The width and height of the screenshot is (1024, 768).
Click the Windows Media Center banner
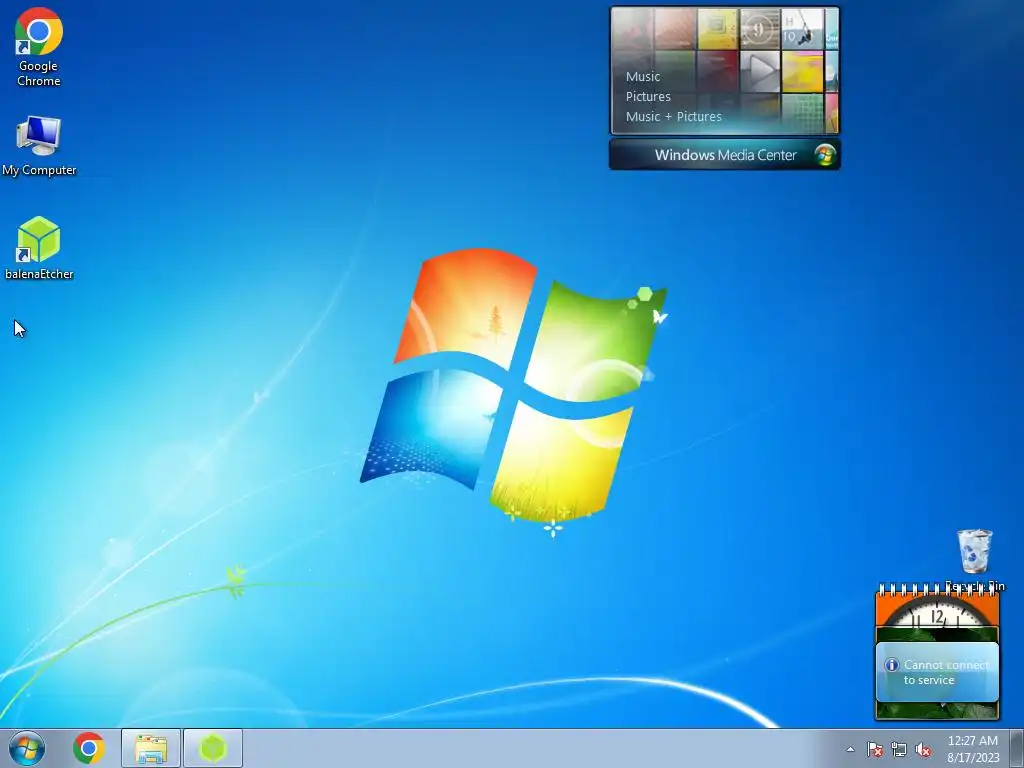click(x=724, y=155)
